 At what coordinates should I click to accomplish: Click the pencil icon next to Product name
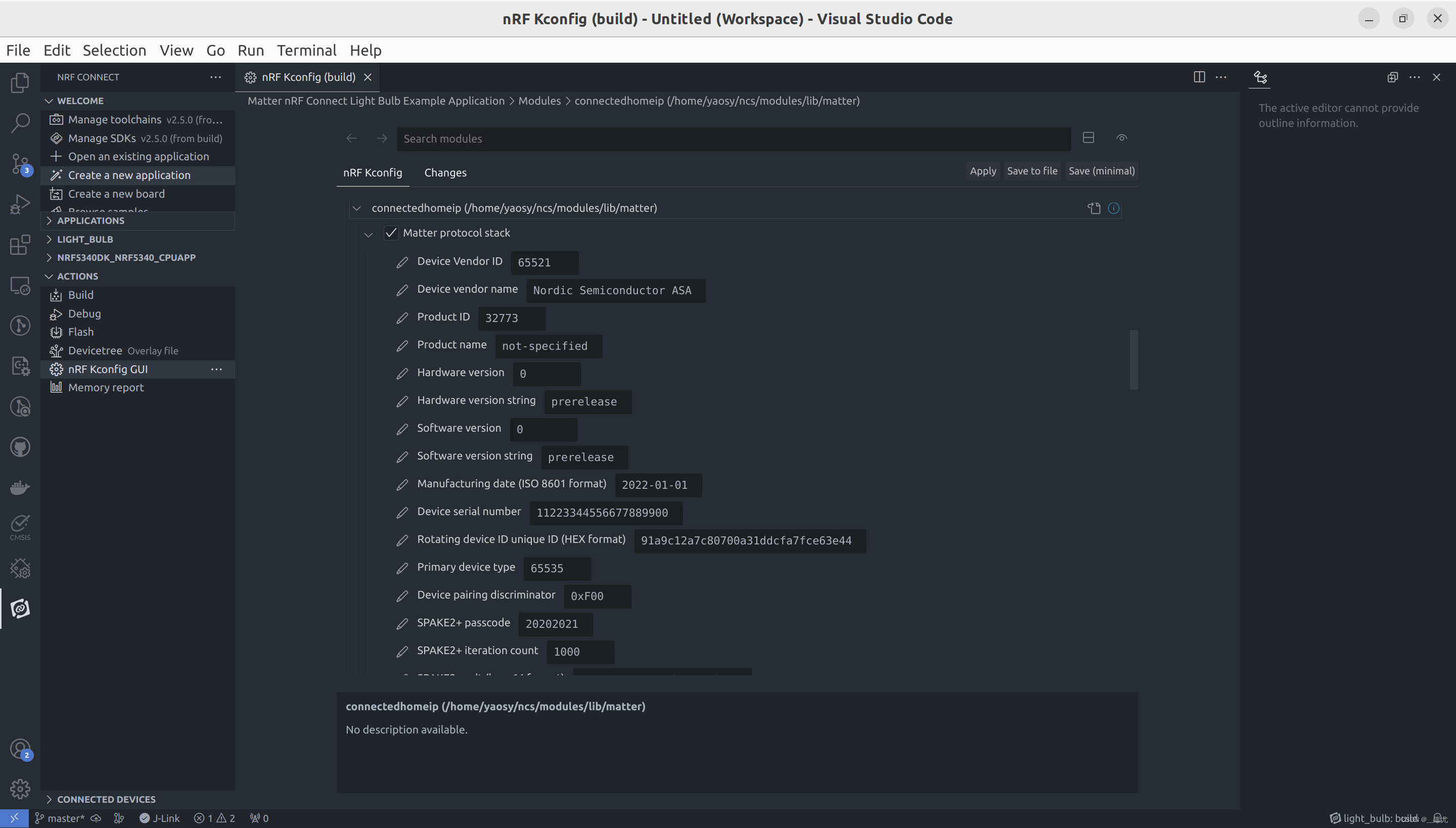click(x=402, y=346)
